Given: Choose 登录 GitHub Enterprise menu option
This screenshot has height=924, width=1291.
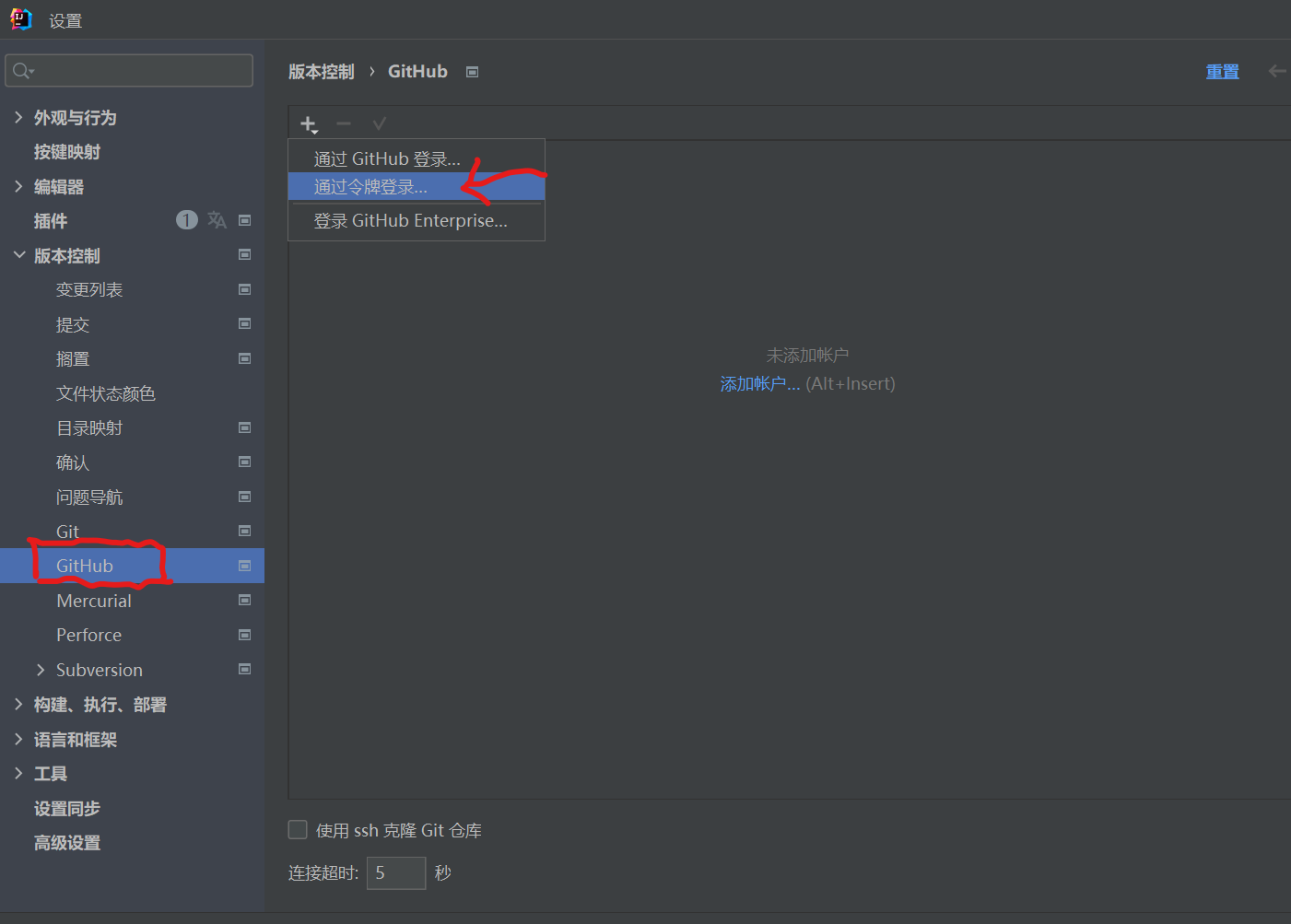Looking at the screenshot, I should click(x=417, y=221).
